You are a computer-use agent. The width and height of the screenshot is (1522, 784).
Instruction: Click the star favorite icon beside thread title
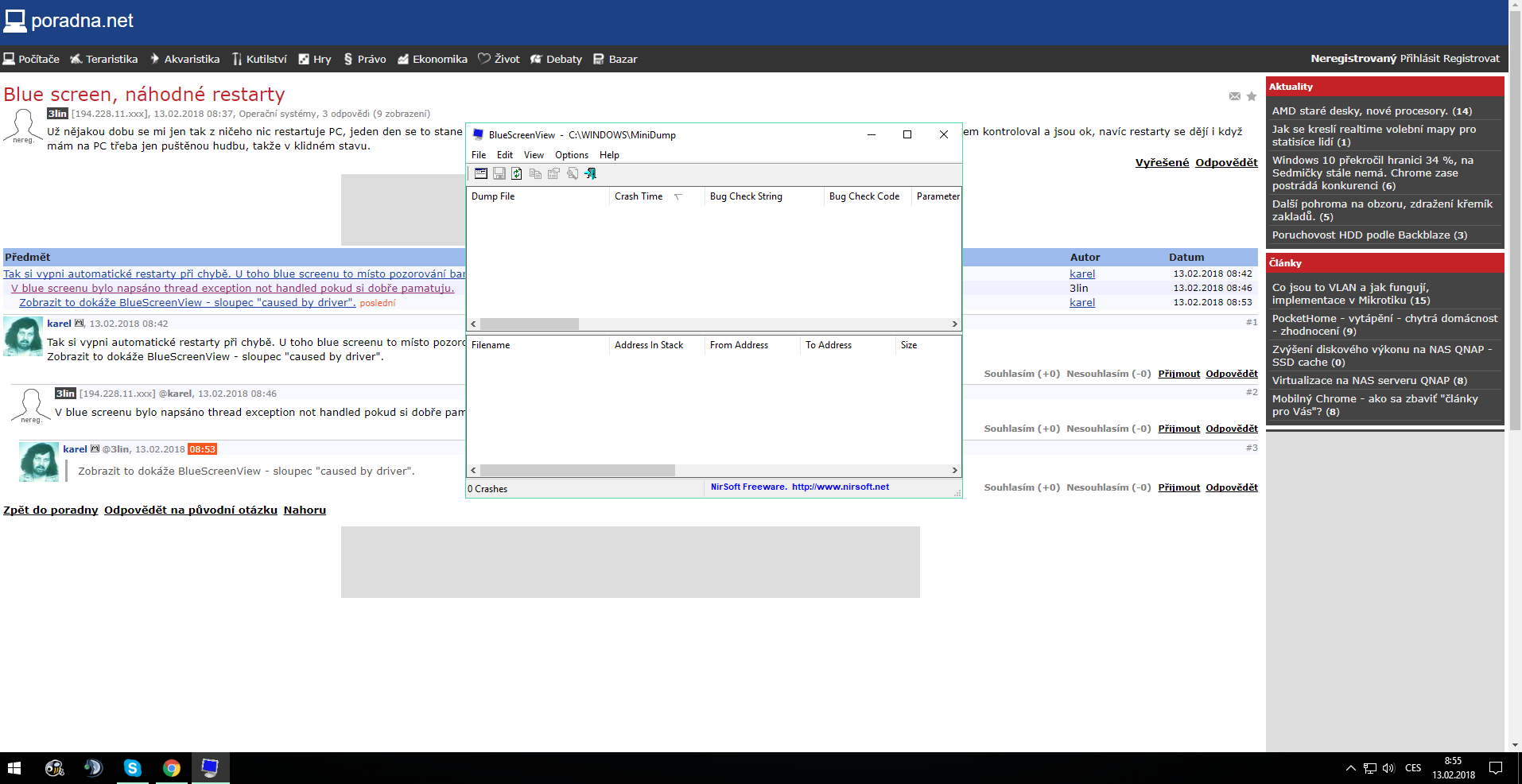(1252, 96)
